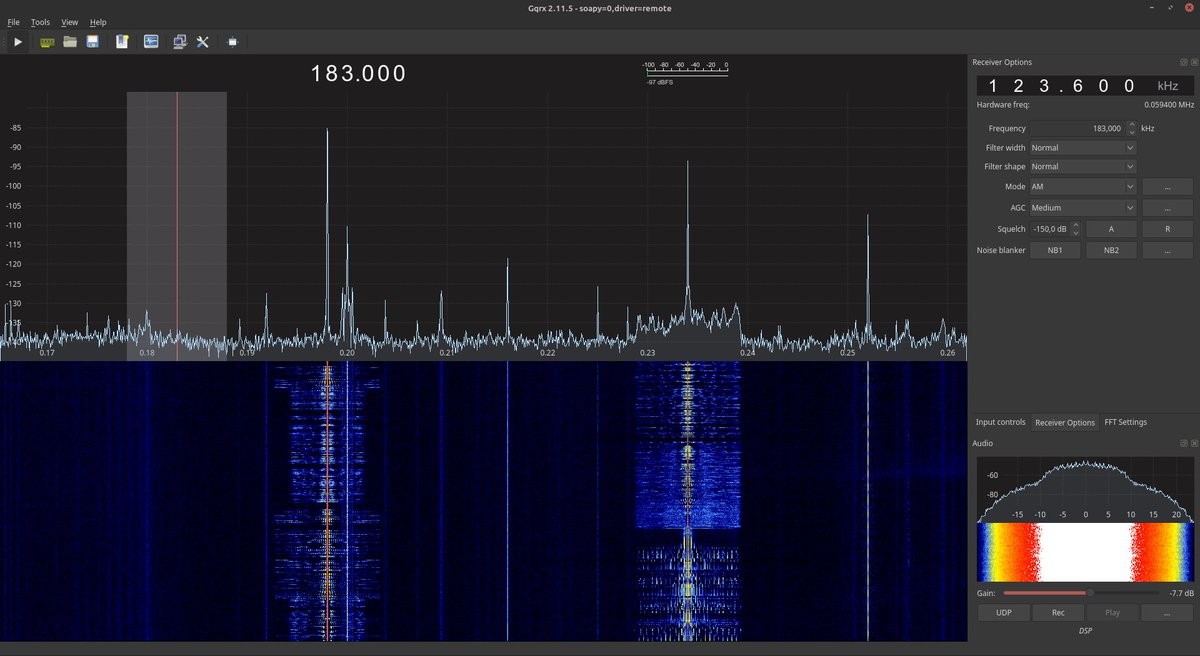The height and width of the screenshot is (656, 1200).
Task: Enable the NB2 noise blanker
Action: click(1111, 250)
